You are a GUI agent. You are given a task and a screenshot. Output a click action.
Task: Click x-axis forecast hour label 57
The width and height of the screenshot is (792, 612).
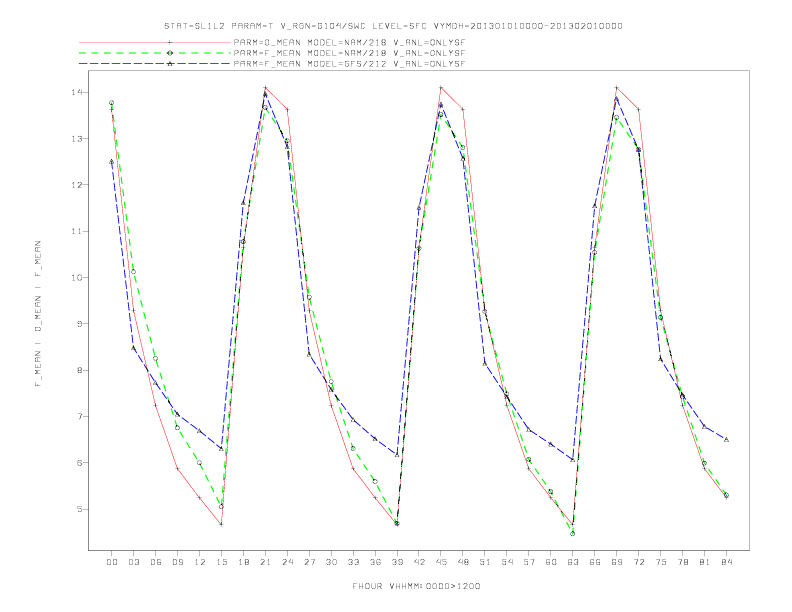[529, 562]
